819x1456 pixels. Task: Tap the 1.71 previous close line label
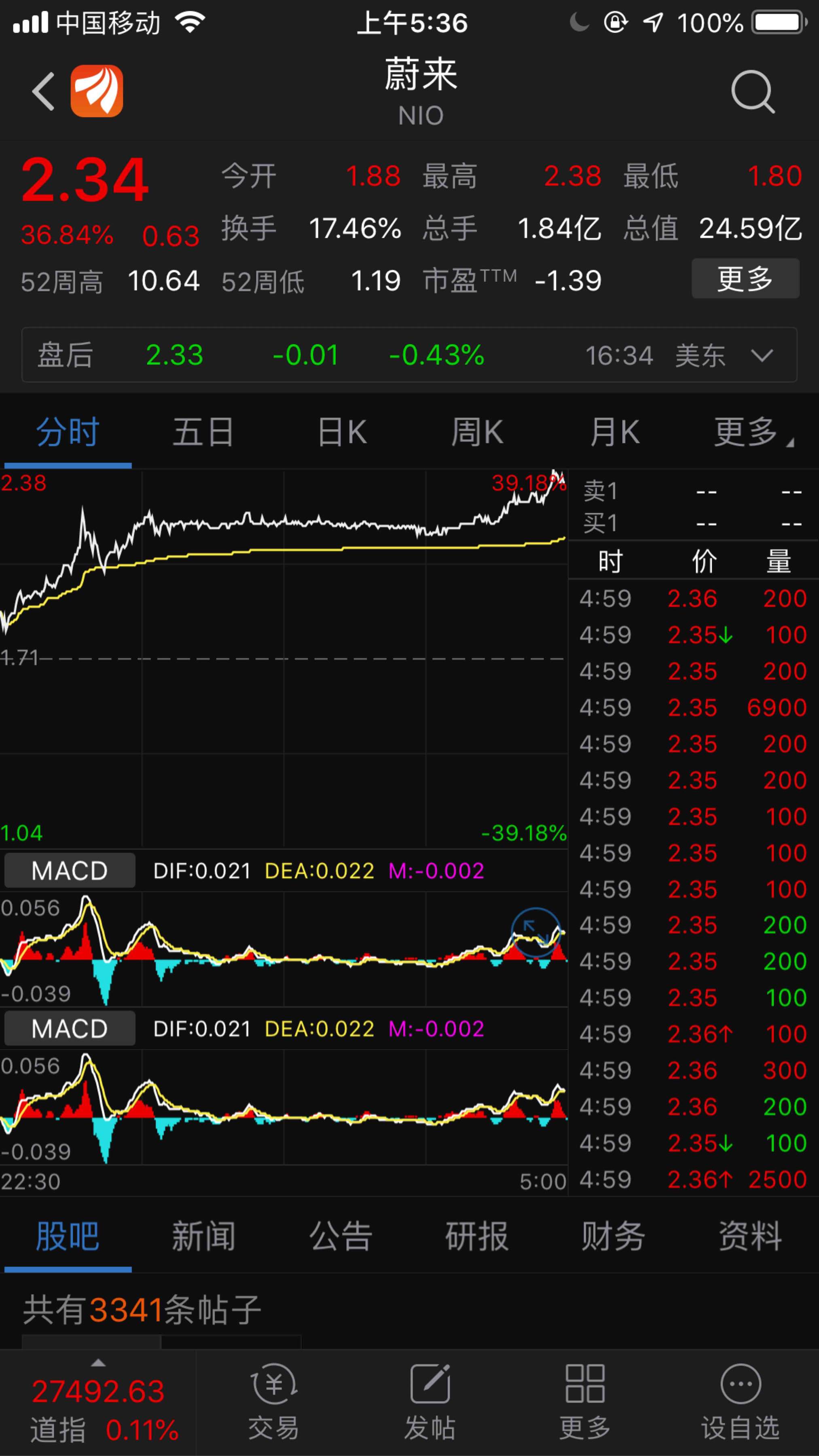click(x=19, y=657)
